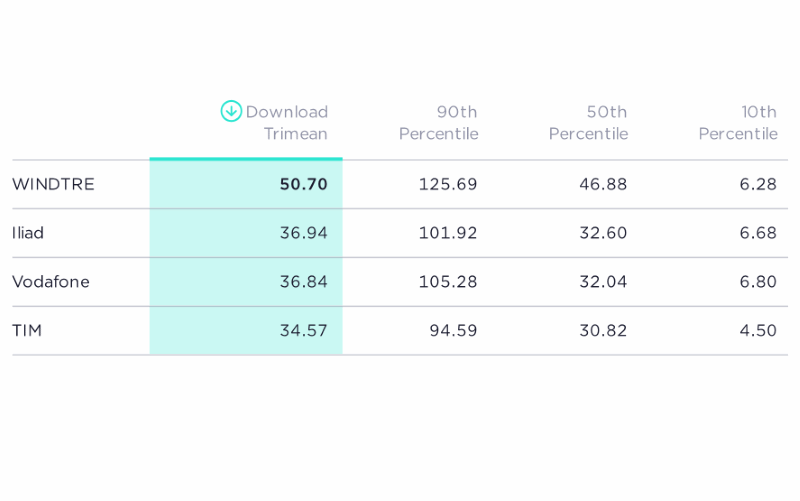Click the Iliad operator row label

28,233
